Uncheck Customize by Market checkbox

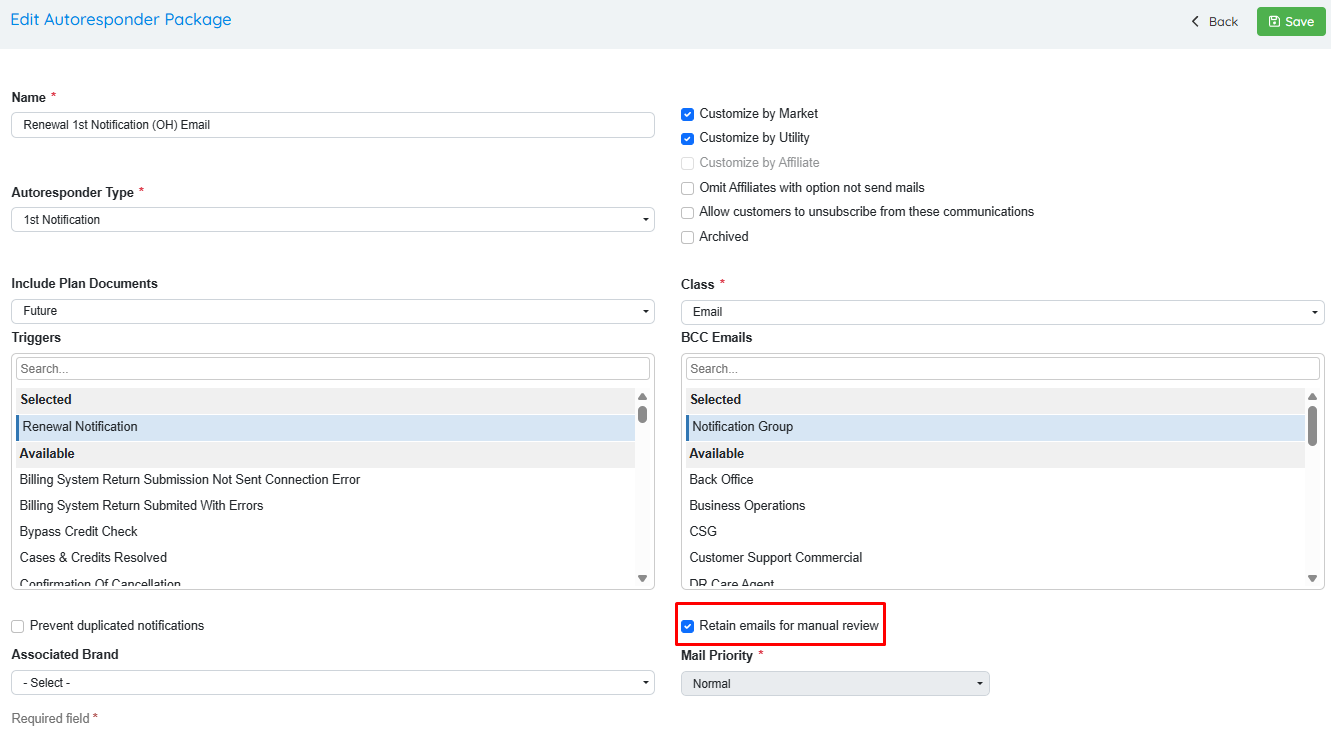tap(687, 115)
